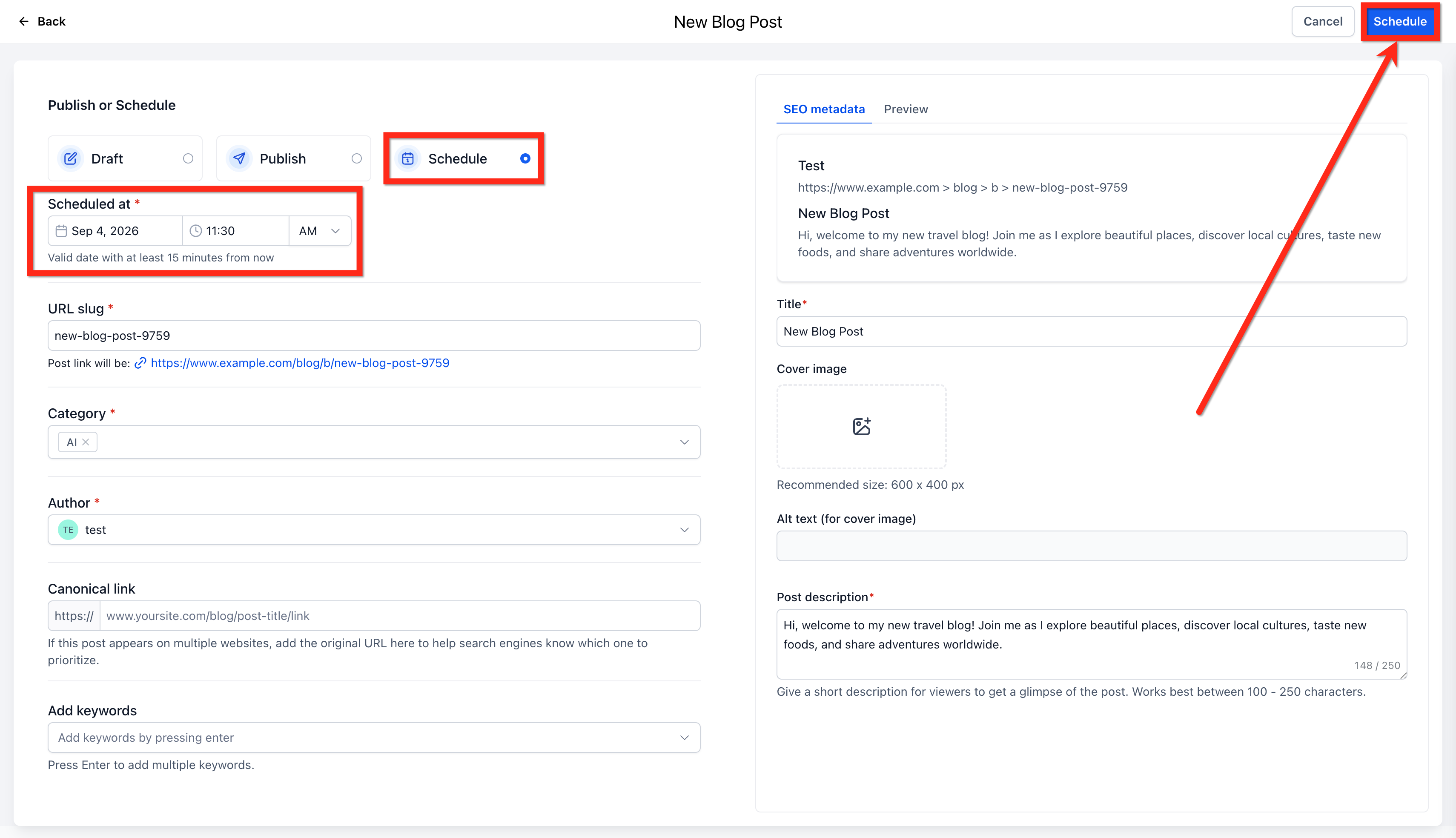1456x838 pixels.
Task: Click the Schedule calendar icon
Action: click(408, 158)
